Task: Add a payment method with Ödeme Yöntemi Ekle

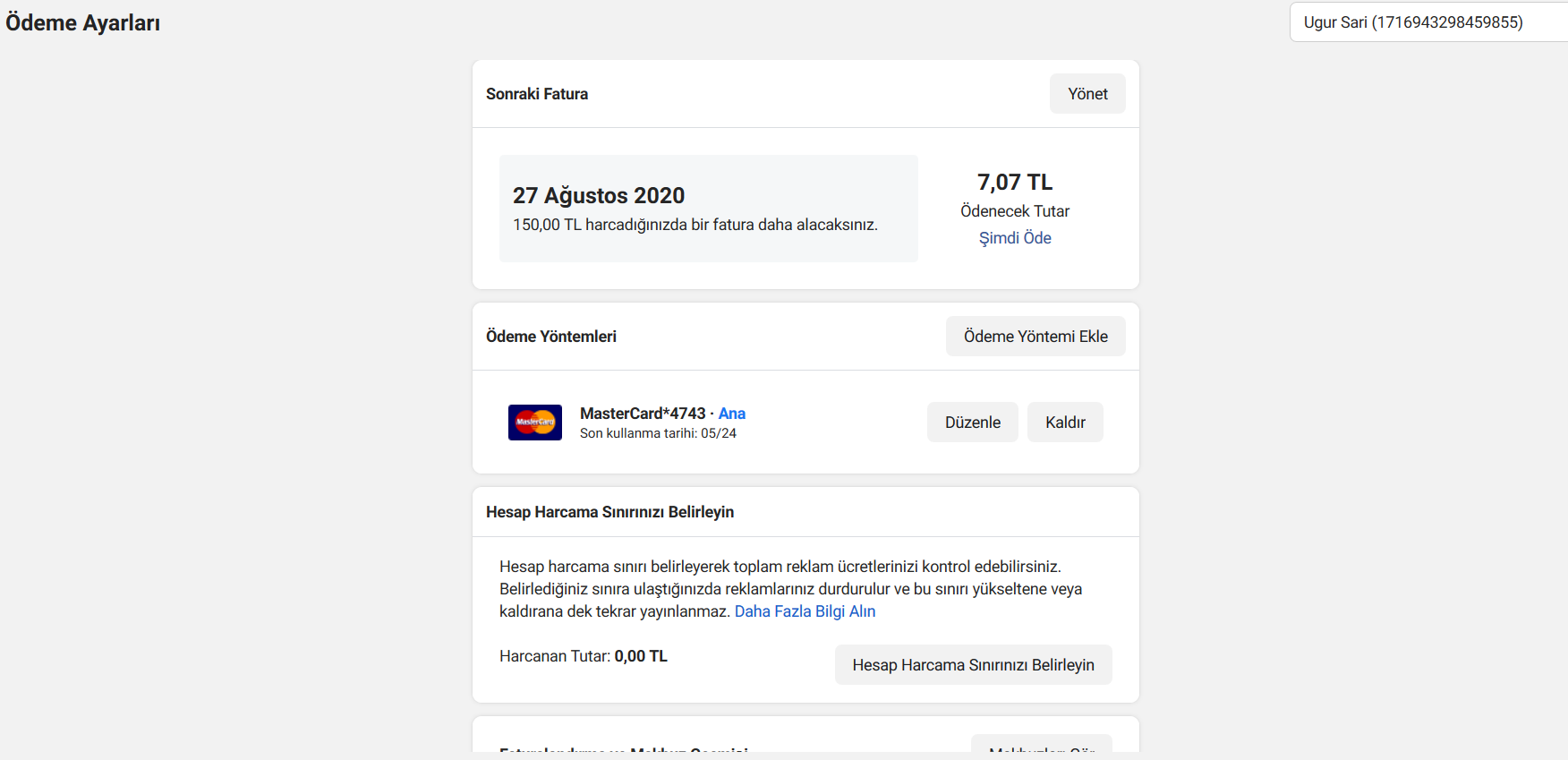Action: click(1035, 337)
